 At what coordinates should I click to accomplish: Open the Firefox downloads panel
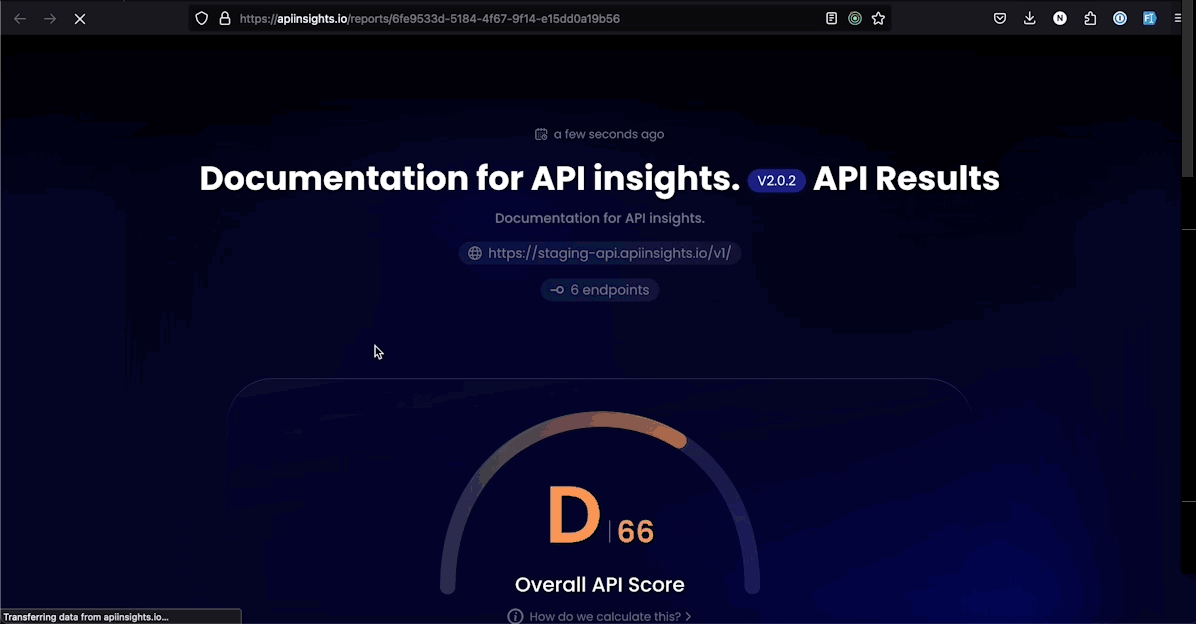tap(1030, 18)
